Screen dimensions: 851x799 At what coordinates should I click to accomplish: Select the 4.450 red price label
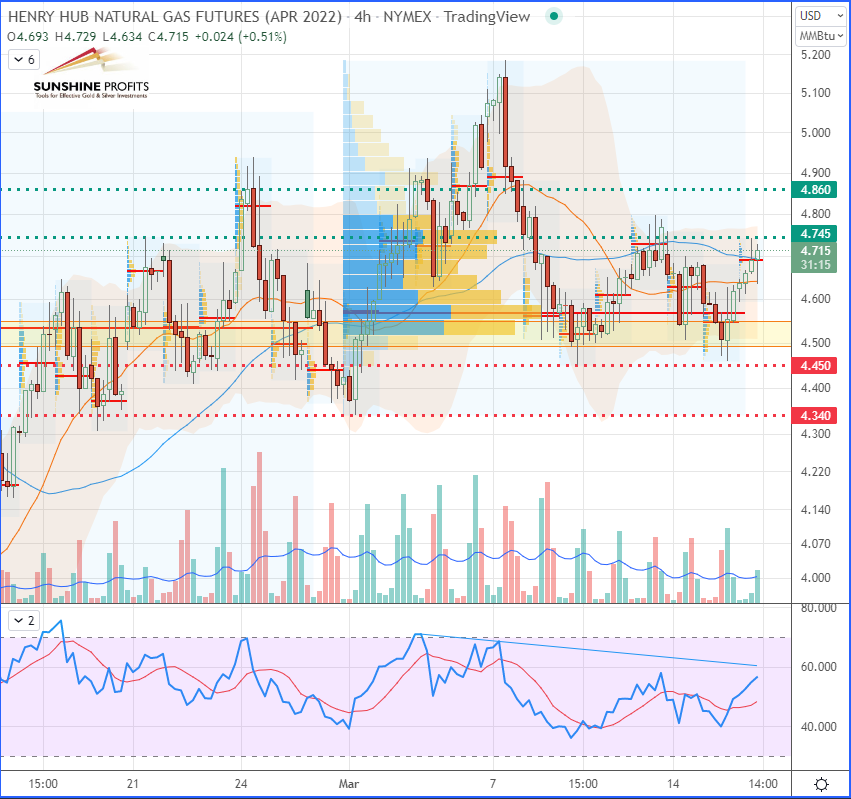coord(815,366)
